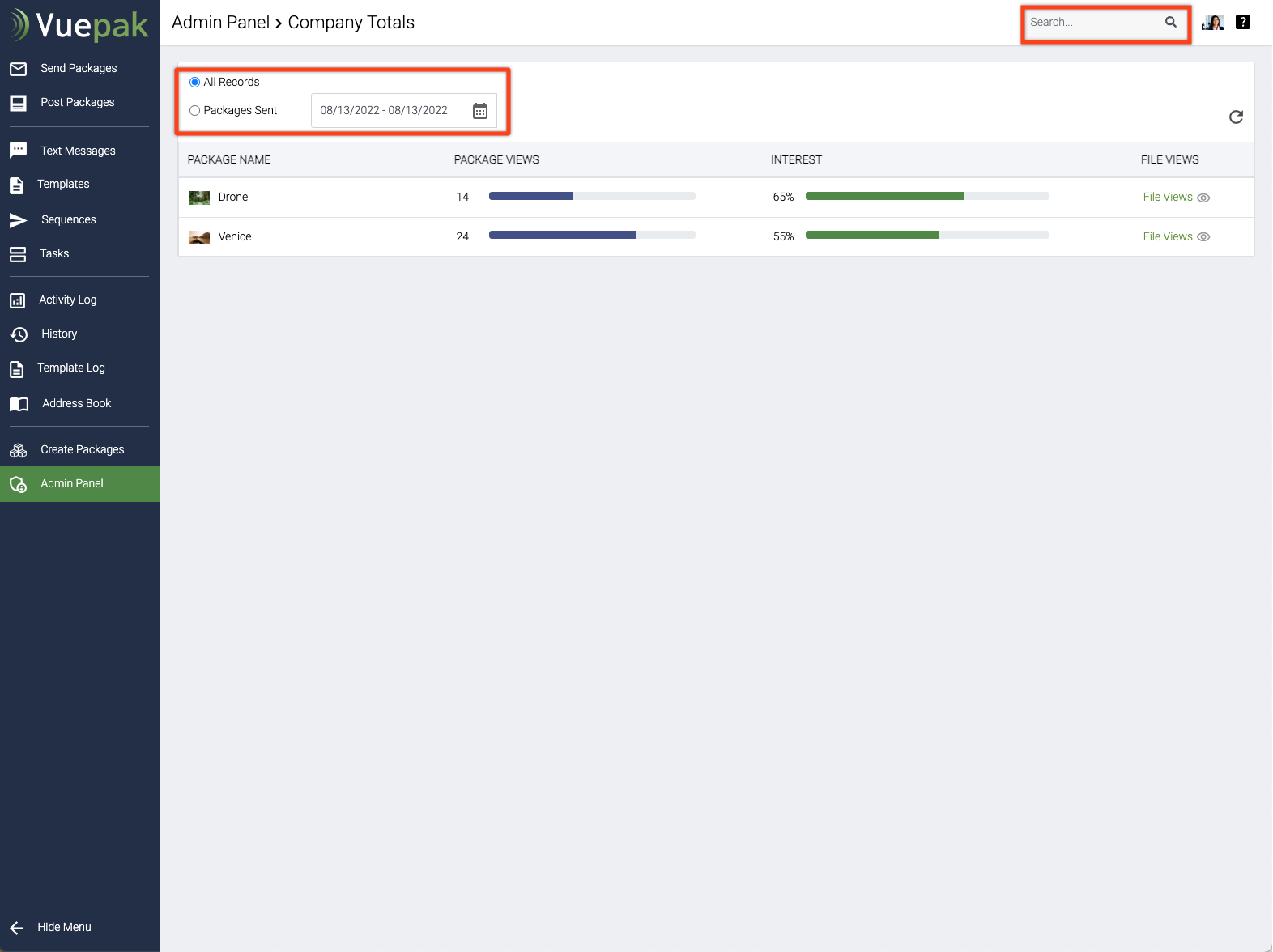Click the search magnifier icon

1171,23
